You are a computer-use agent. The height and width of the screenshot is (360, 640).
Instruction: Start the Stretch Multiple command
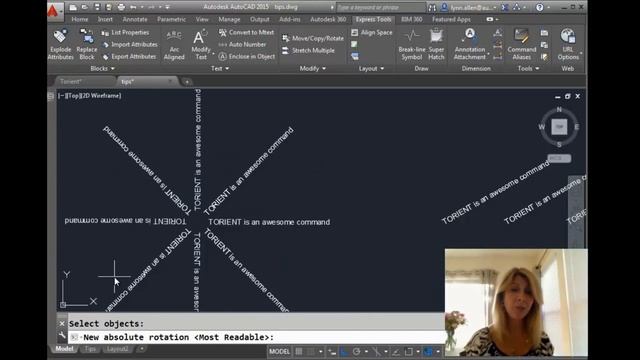(x=308, y=51)
